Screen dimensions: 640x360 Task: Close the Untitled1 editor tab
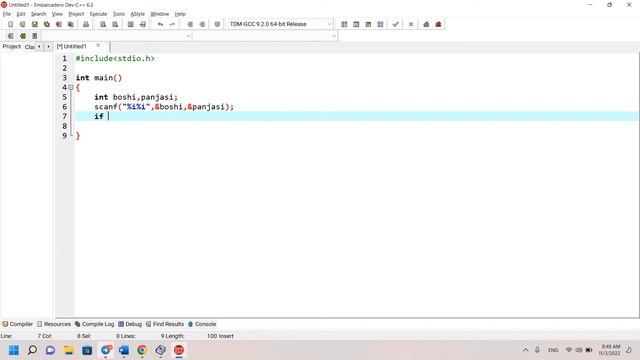point(98,46)
